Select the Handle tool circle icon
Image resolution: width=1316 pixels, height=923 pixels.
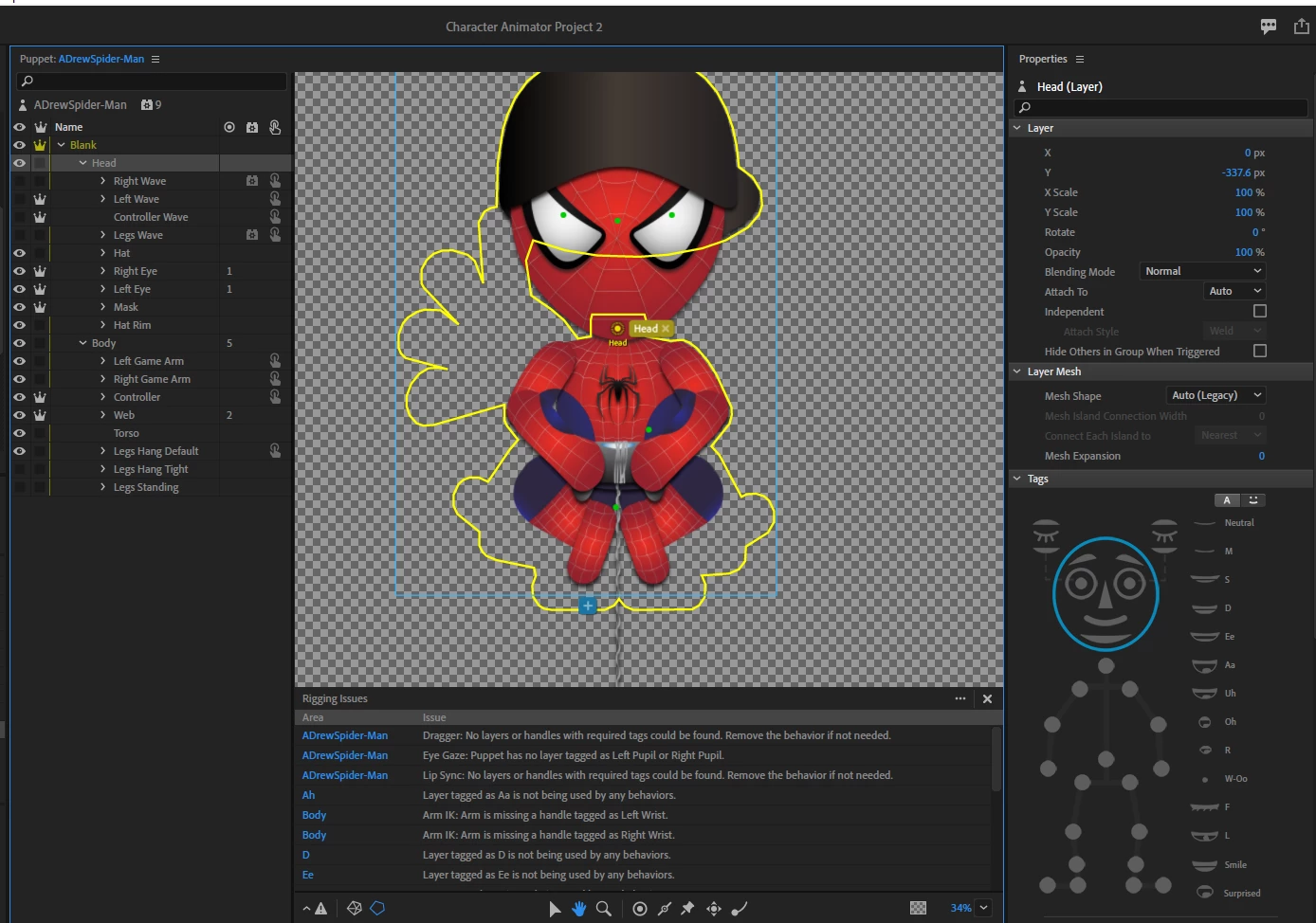pos(640,909)
